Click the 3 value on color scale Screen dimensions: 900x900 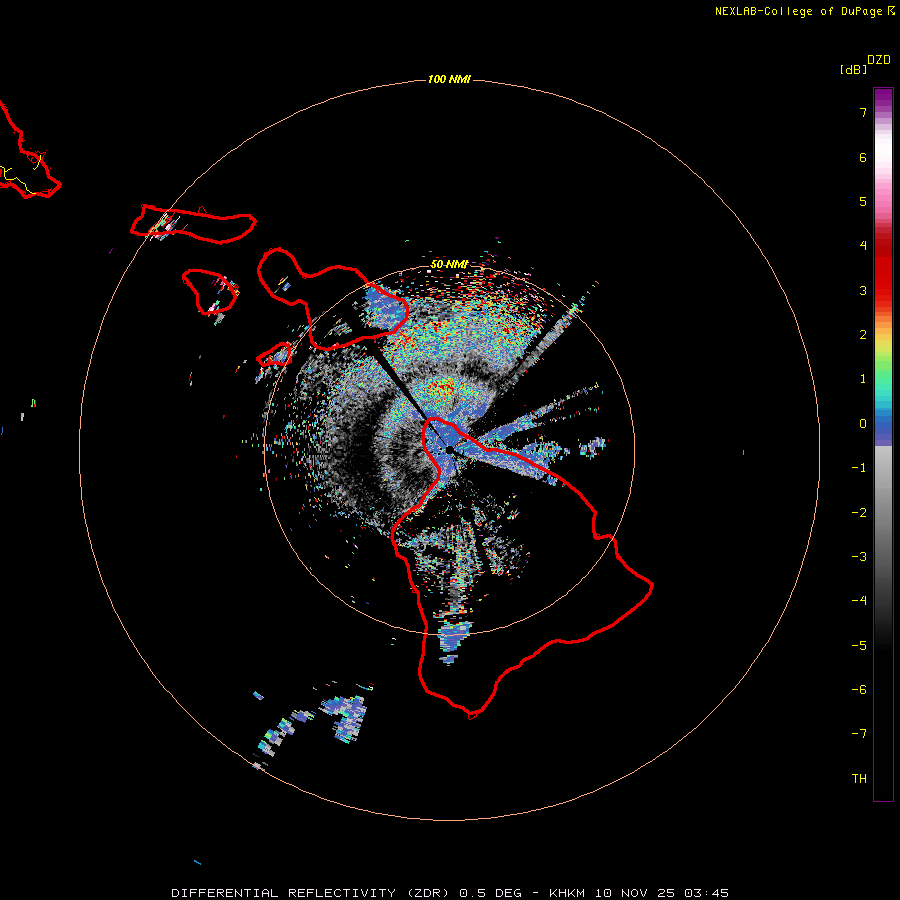pos(863,290)
